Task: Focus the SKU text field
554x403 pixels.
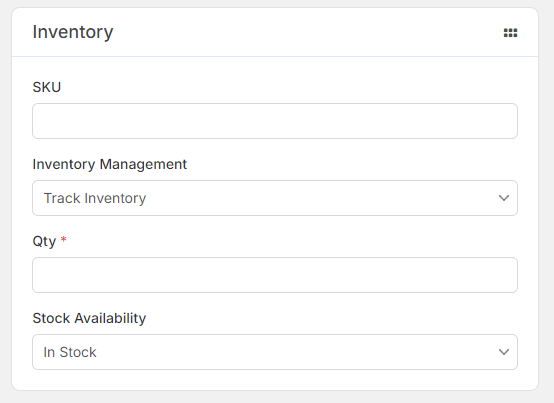Action: point(275,121)
